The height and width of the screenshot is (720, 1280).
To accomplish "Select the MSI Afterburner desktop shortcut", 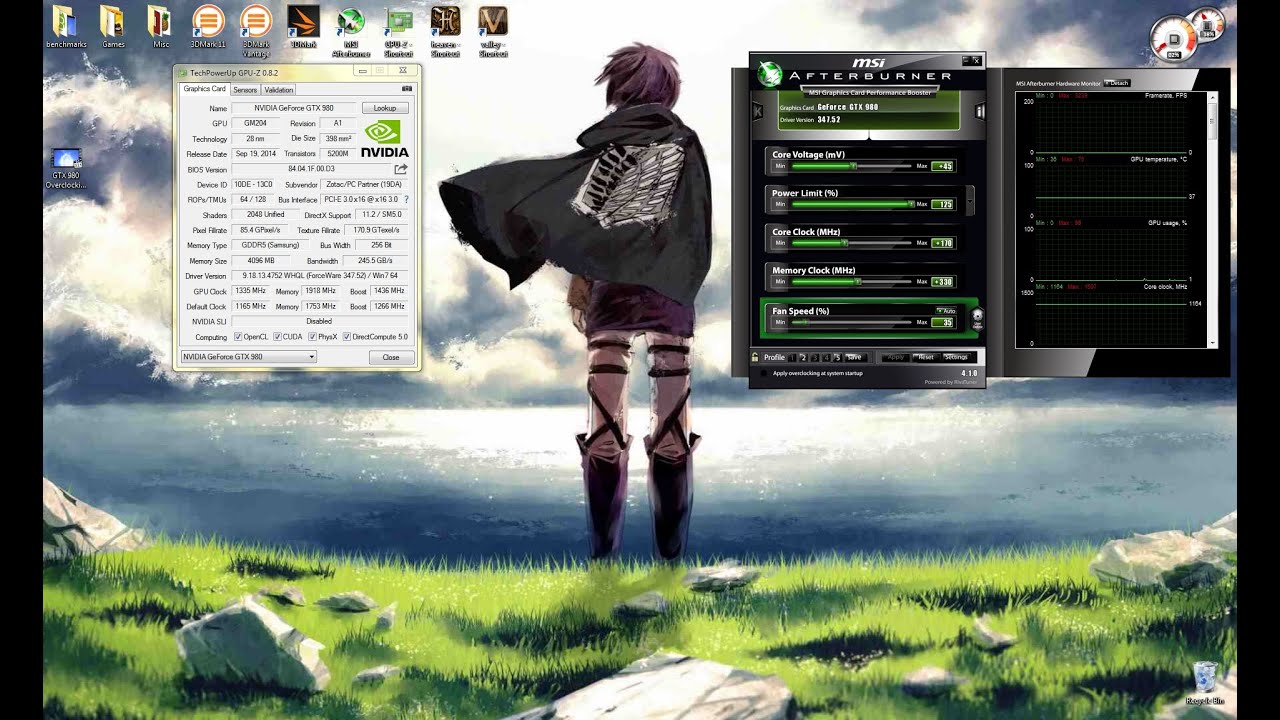I will [350, 30].
